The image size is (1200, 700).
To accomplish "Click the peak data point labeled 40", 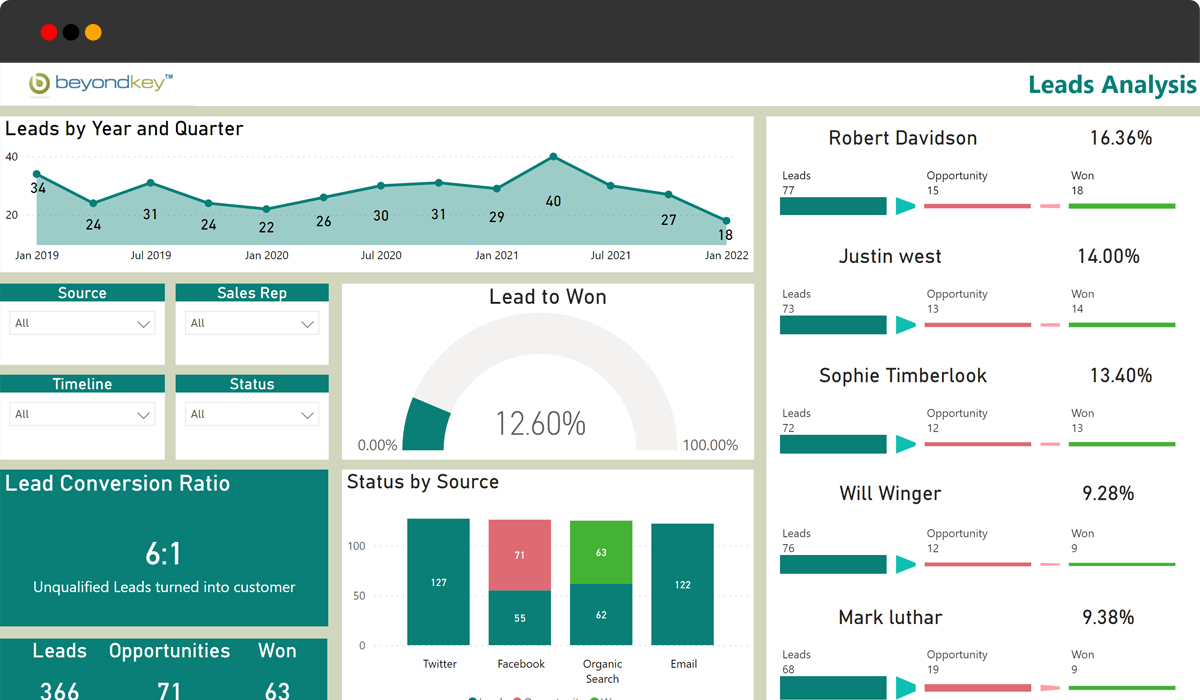I will pyautogui.click(x=554, y=157).
